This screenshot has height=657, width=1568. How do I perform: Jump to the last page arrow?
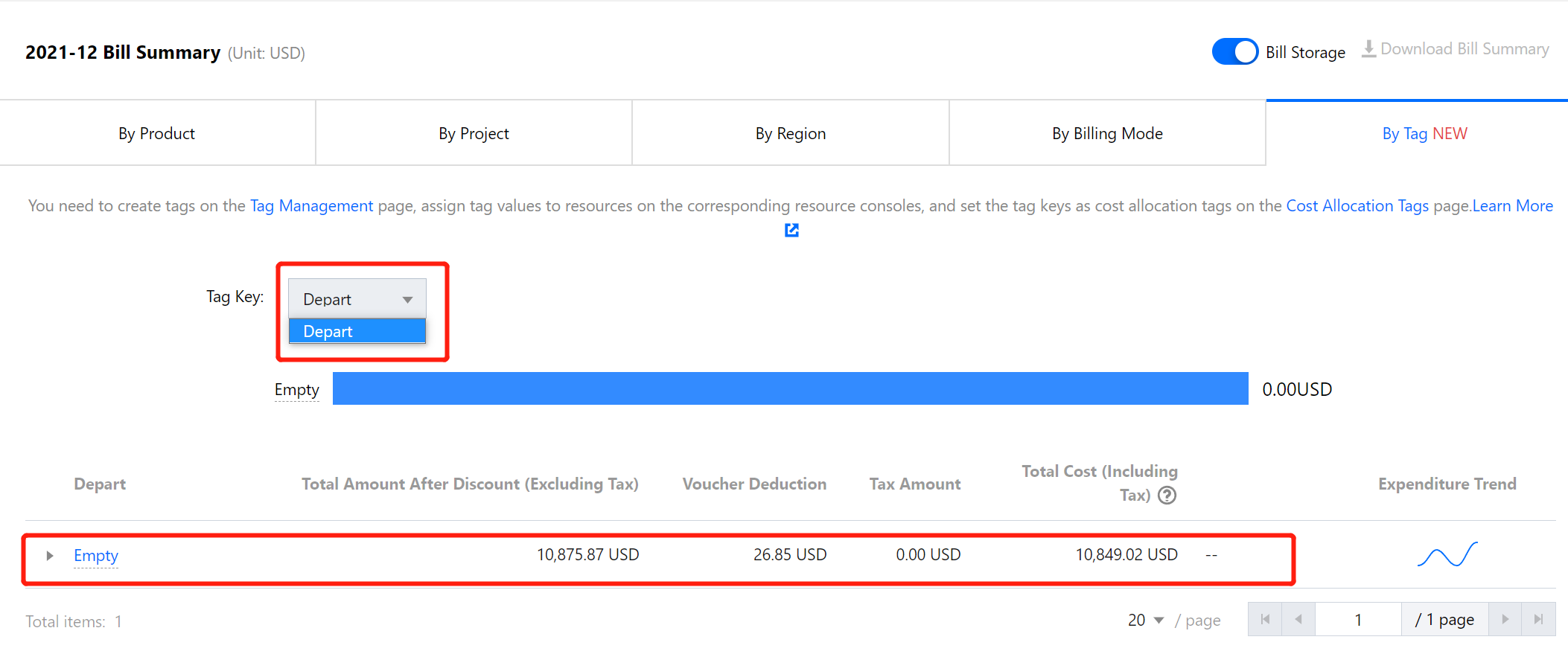[x=1538, y=619]
